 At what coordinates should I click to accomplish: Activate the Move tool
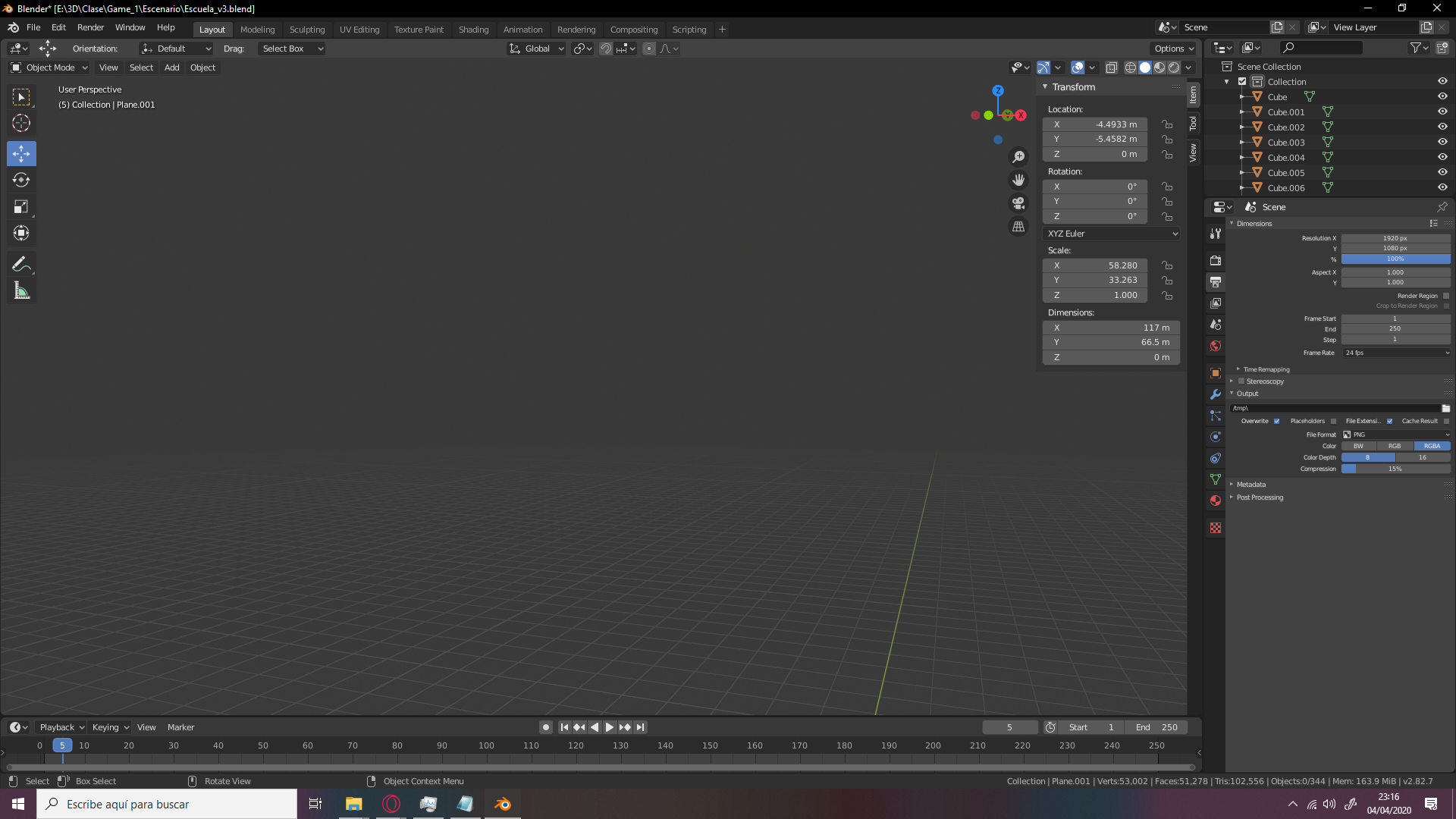click(21, 154)
